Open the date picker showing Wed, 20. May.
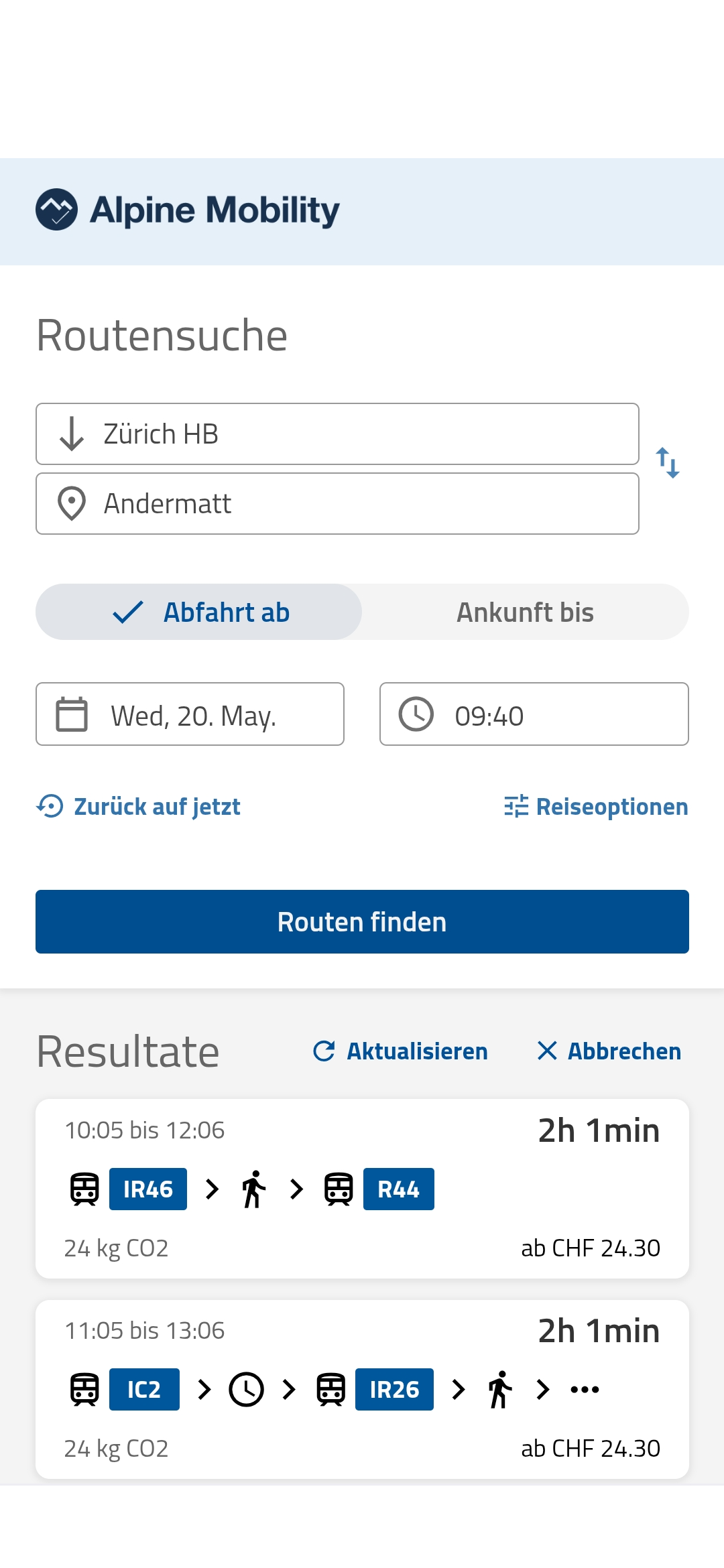This screenshot has height=1568, width=724. (x=190, y=714)
